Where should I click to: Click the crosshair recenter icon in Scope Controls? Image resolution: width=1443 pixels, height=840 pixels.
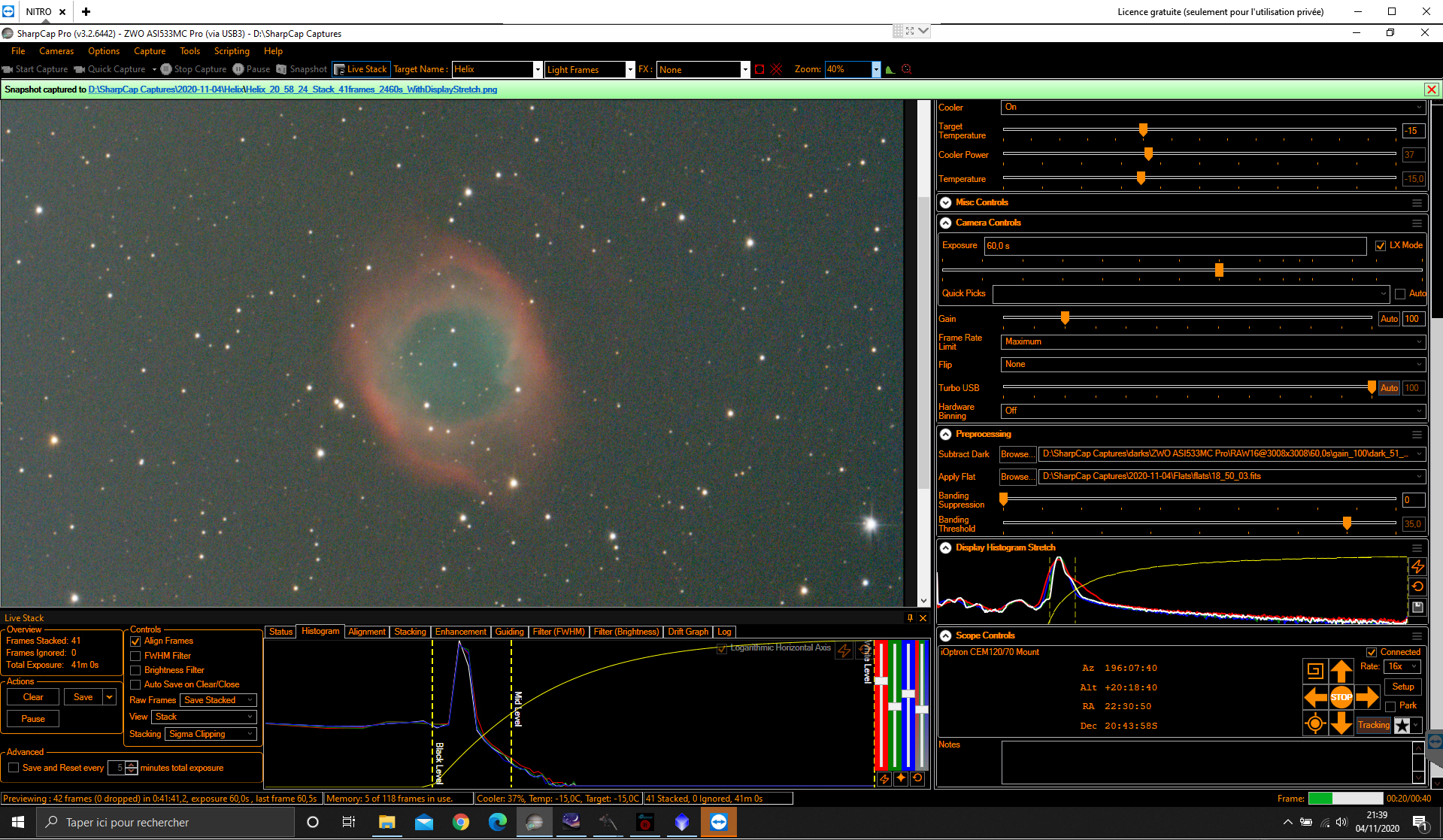pos(1315,723)
